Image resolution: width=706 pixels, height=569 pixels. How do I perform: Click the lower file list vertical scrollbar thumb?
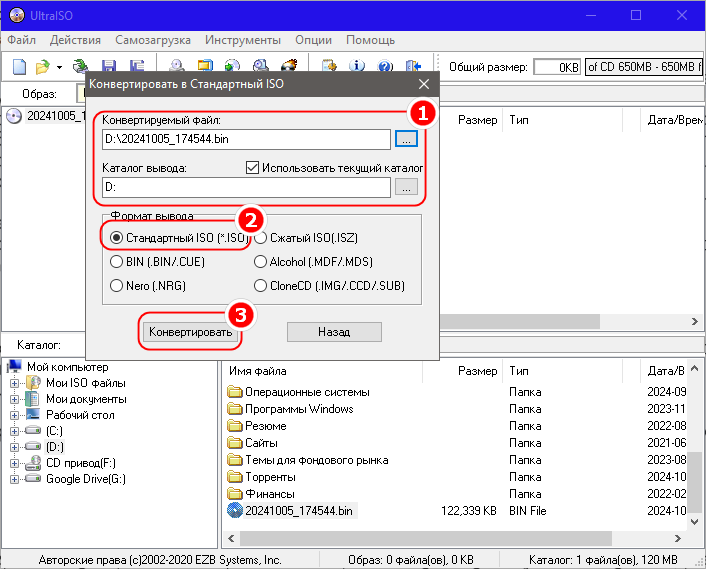(695, 482)
